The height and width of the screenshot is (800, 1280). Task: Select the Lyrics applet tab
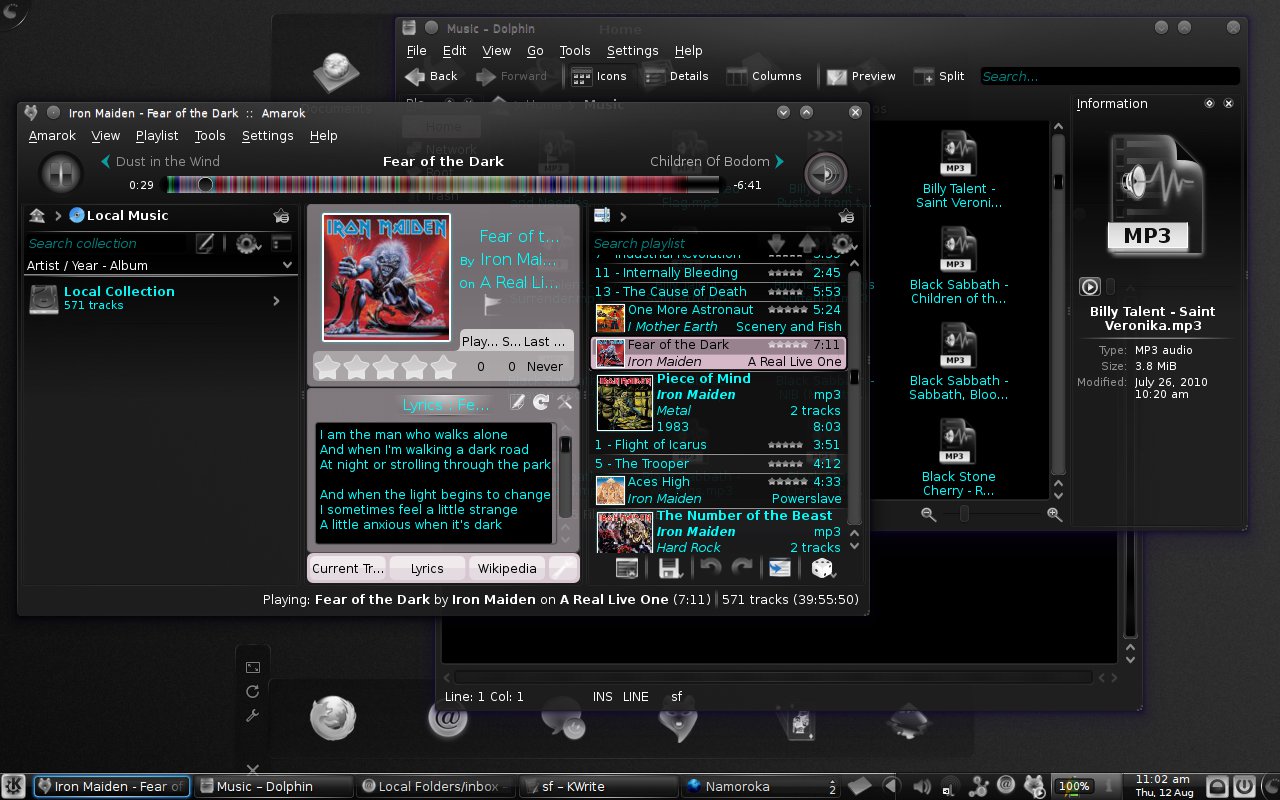[427, 568]
